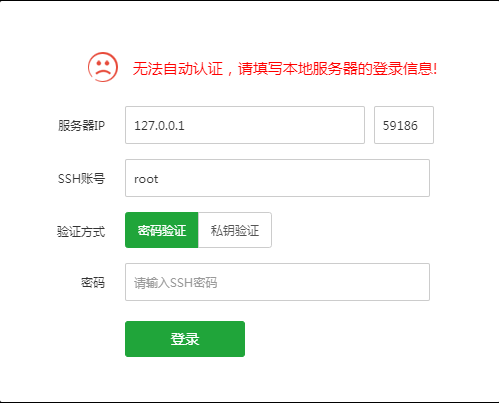Place cursor on the 127.0.0.1 text

pyautogui.click(x=159, y=126)
